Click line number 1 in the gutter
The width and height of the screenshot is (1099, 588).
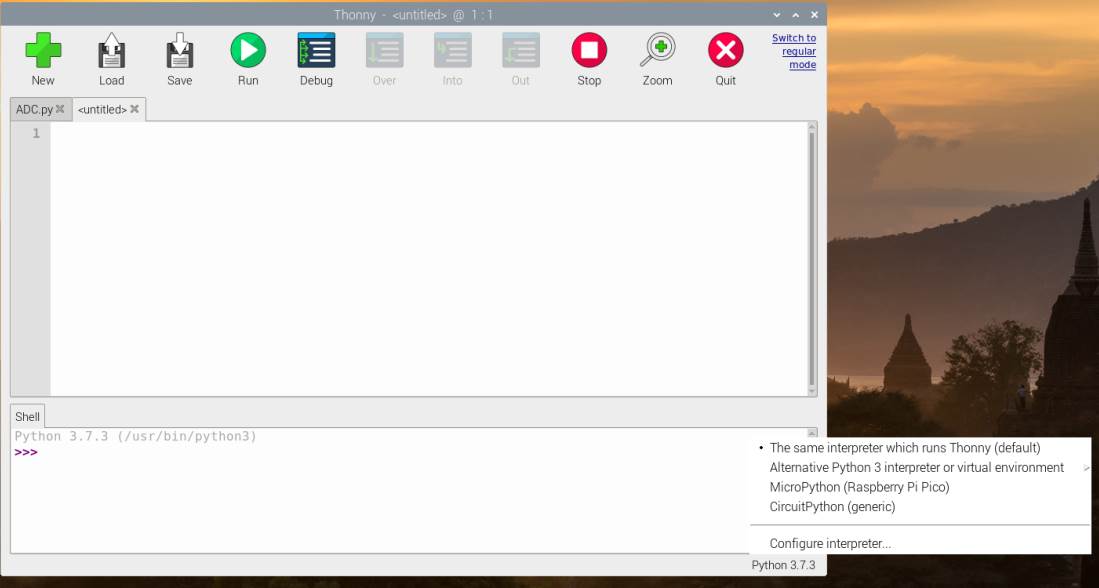click(36, 133)
